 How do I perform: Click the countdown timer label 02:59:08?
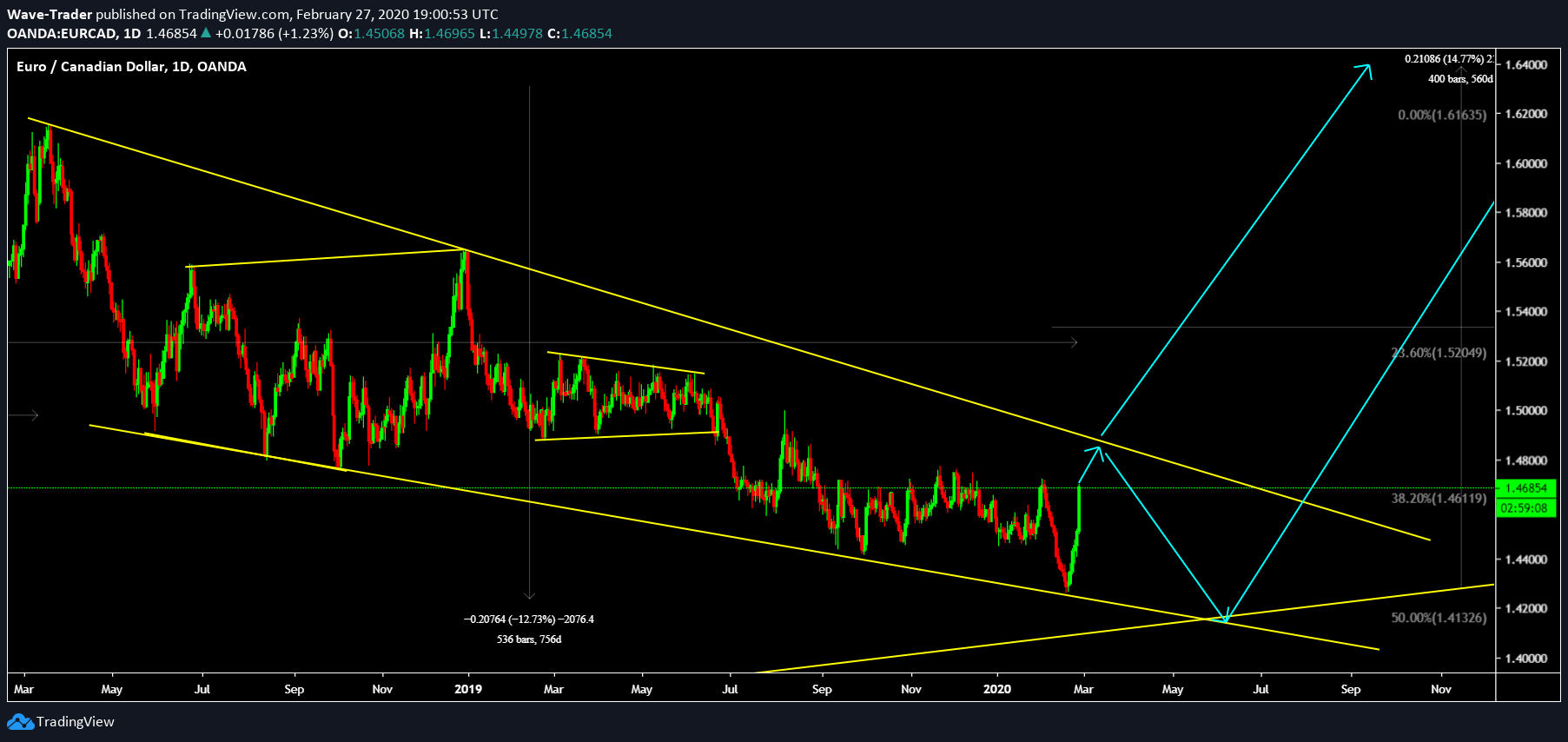[x=1526, y=508]
